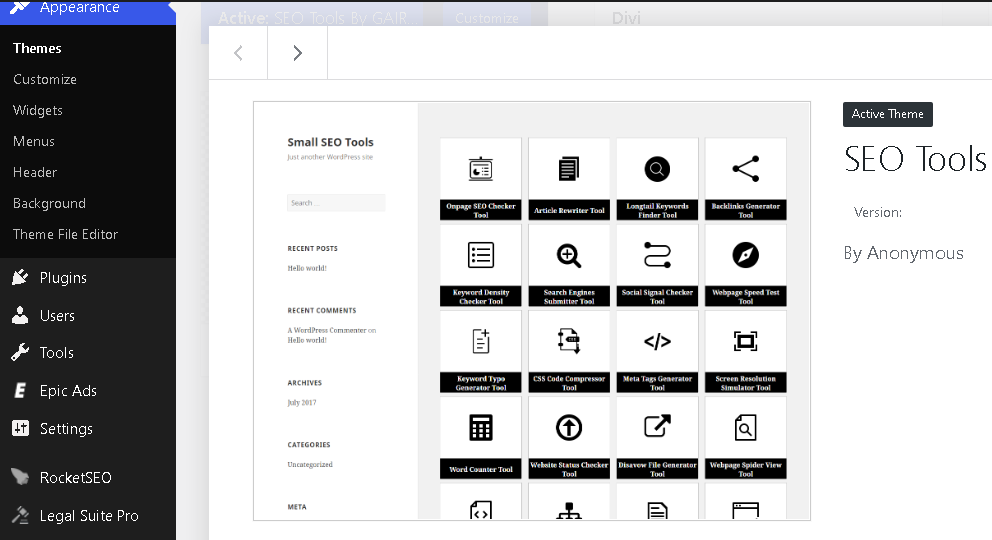Click the Keyword Density Checker list icon
This screenshot has height=540, width=992.
click(481, 255)
